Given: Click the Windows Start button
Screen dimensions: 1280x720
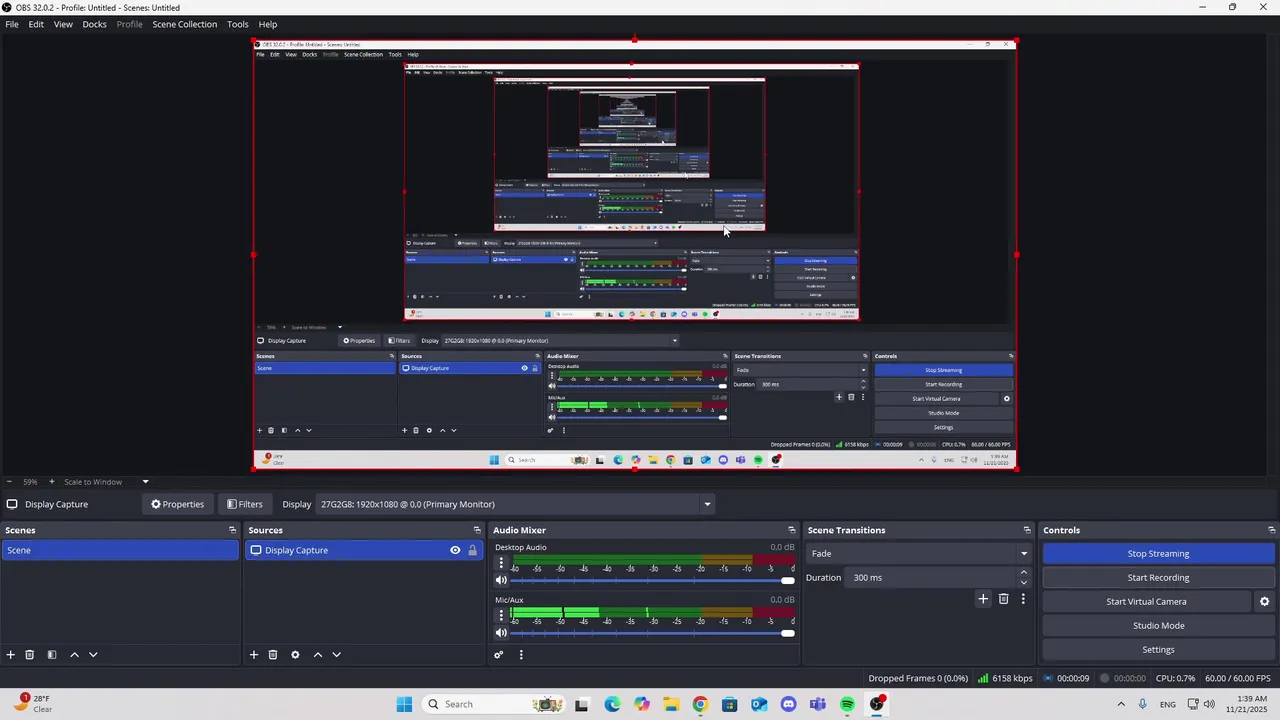Looking at the screenshot, I should pyautogui.click(x=404, y=704).
